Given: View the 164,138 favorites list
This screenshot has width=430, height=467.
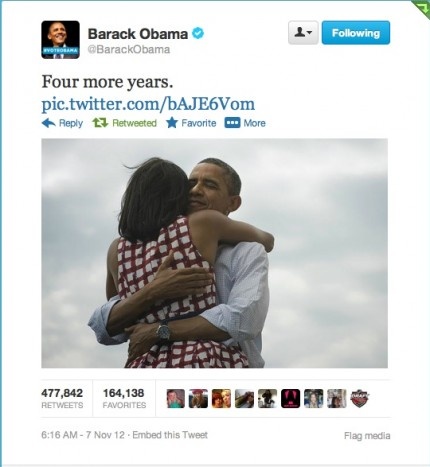Looking at the screenshot, I should coord(124,398).
